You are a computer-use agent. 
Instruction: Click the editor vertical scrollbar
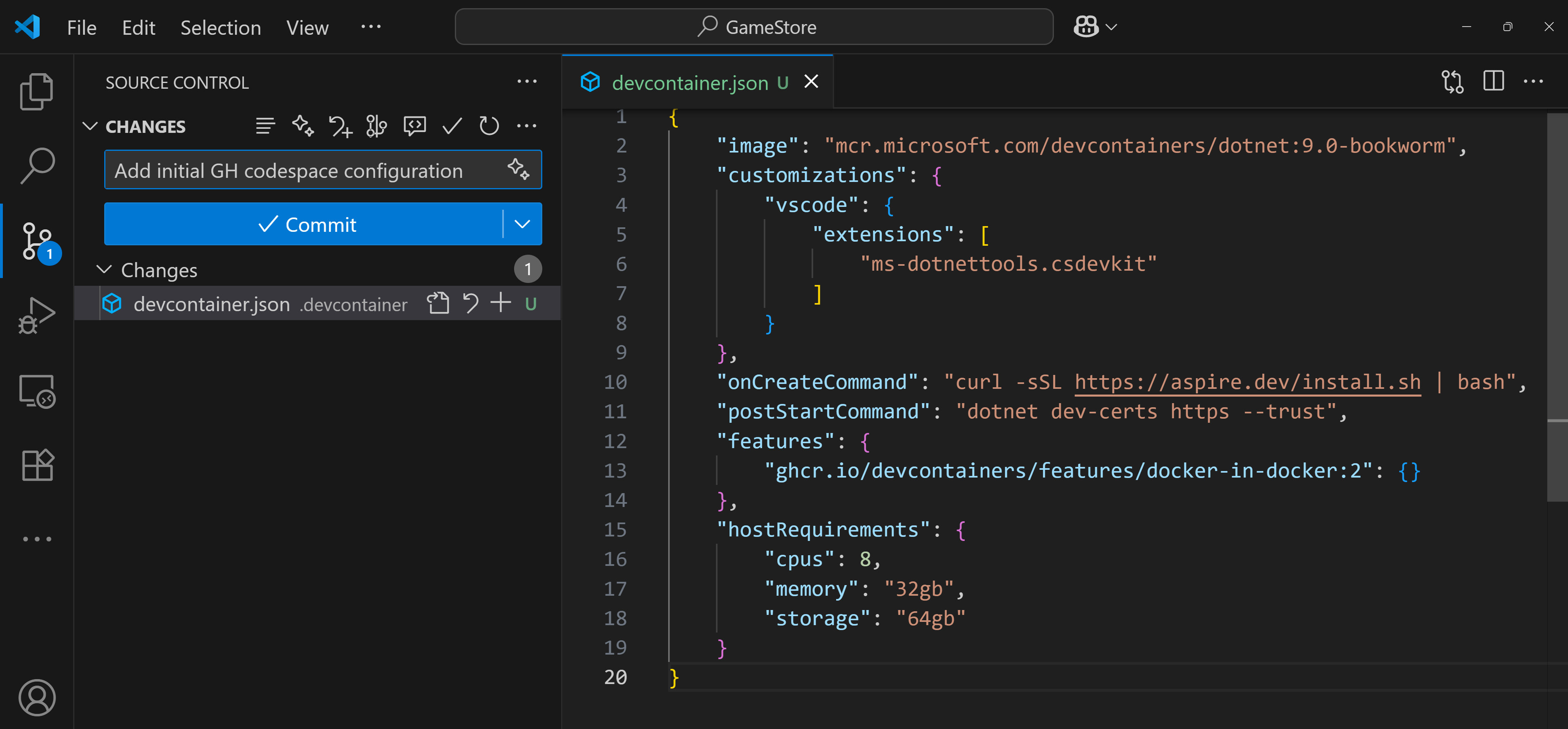click(1557, 307)
